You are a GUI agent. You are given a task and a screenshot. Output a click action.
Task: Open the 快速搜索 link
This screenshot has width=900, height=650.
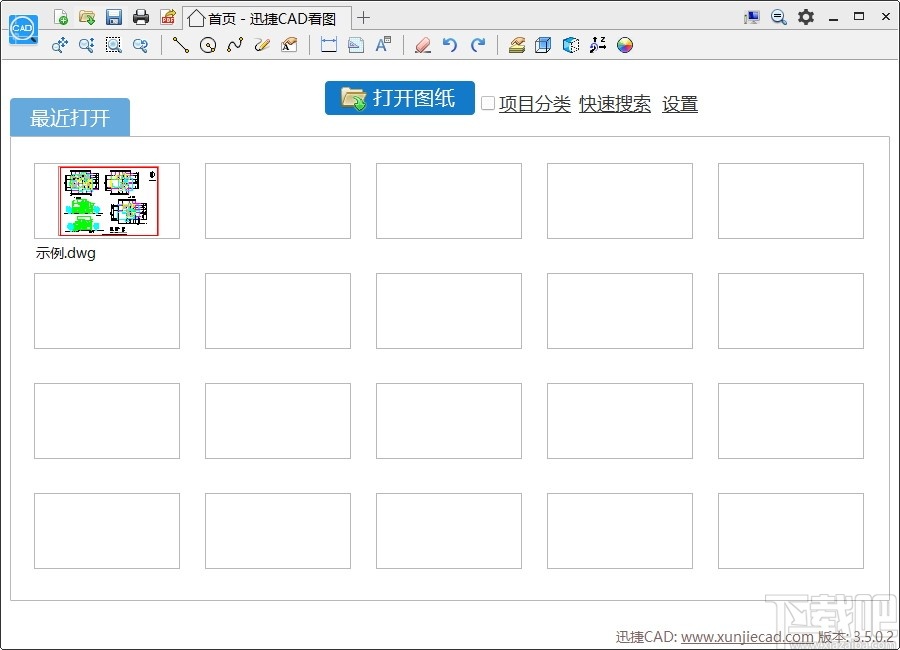(x=615, y=104)
